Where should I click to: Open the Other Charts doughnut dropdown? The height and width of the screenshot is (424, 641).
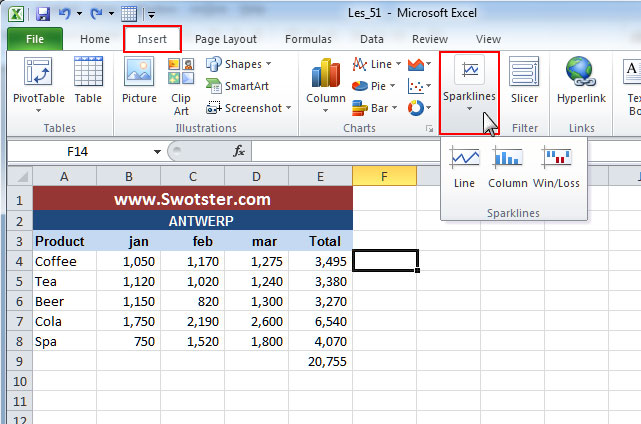419,108
